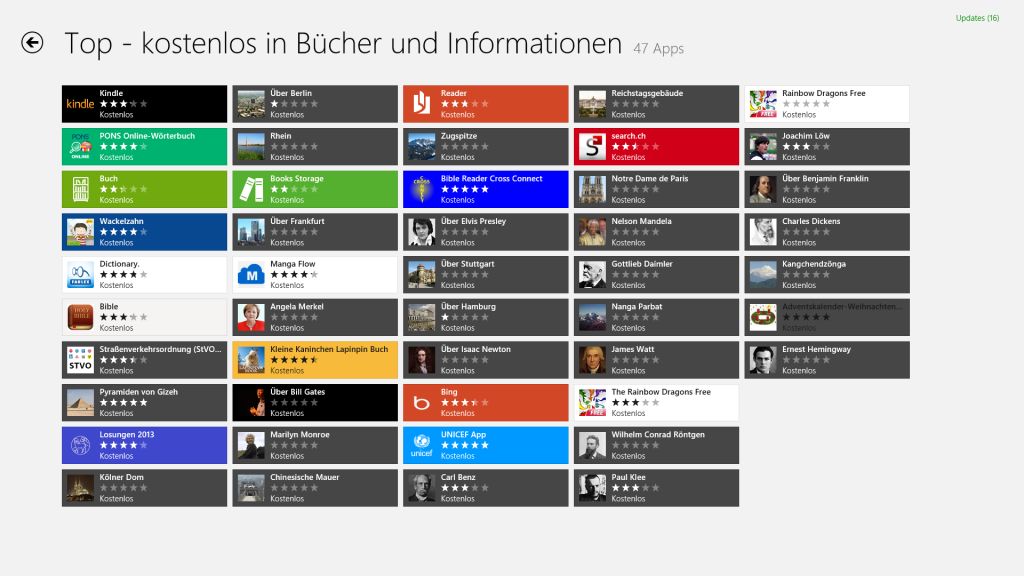The image size is (1024, 576).
Task: Open the Rhein app thumbnail
Action: [251, 146]
